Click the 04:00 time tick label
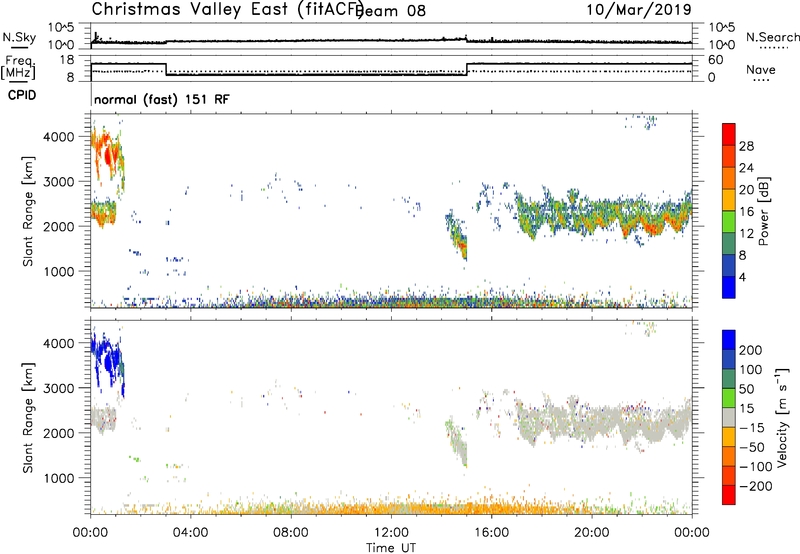This screenshot has height=554, width=800. tap(190, 533)
